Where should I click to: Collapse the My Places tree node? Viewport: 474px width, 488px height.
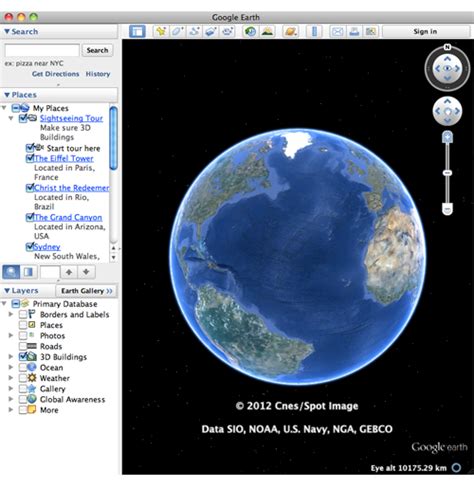[x=4, y=108]
